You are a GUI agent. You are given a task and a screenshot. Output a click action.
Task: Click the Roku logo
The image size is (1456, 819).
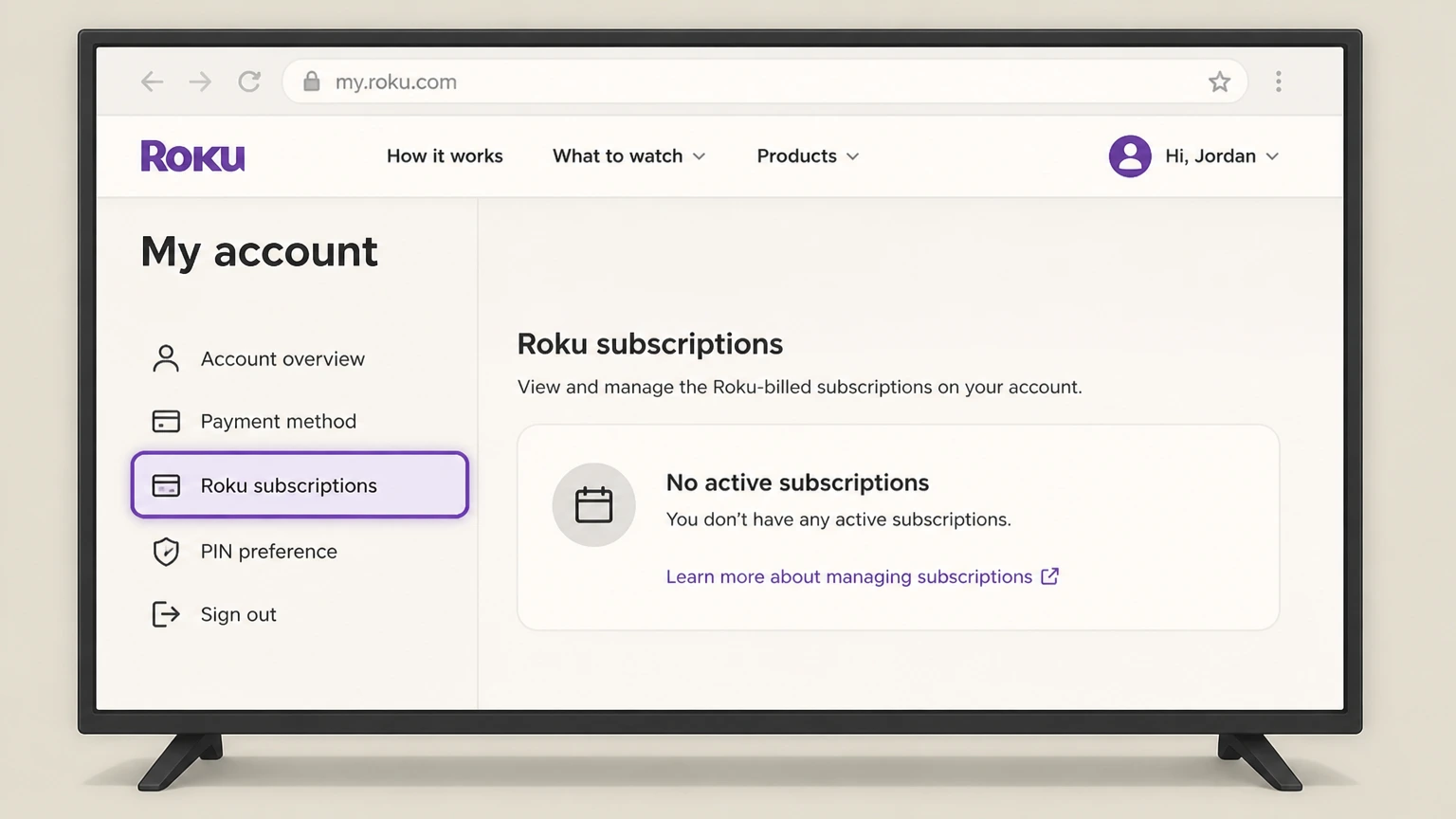(192, 156)
